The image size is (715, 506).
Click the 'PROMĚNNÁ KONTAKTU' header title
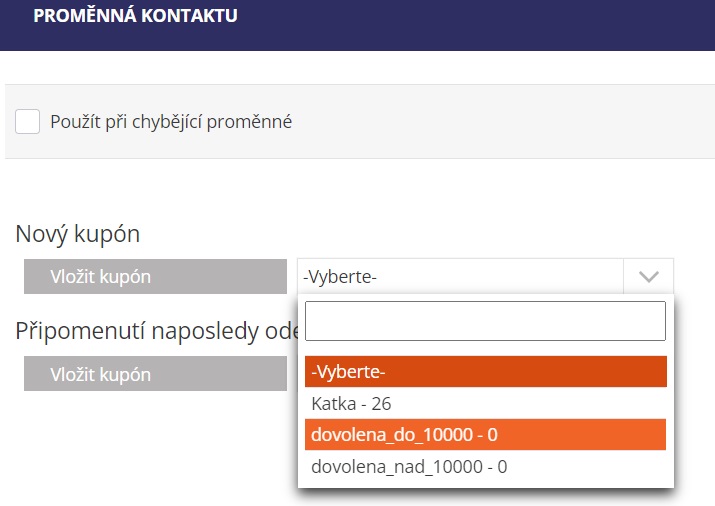tap(135, 16)
